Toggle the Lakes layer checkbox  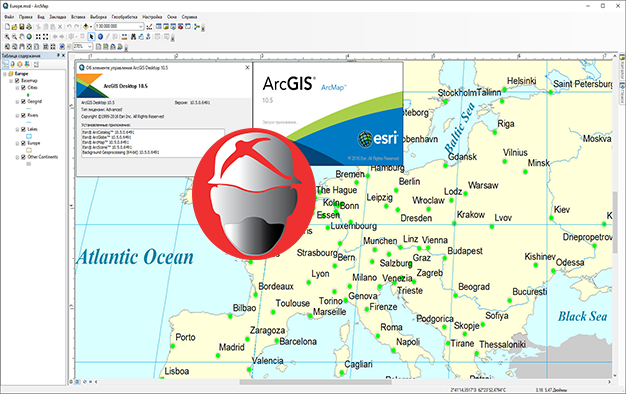24,129
